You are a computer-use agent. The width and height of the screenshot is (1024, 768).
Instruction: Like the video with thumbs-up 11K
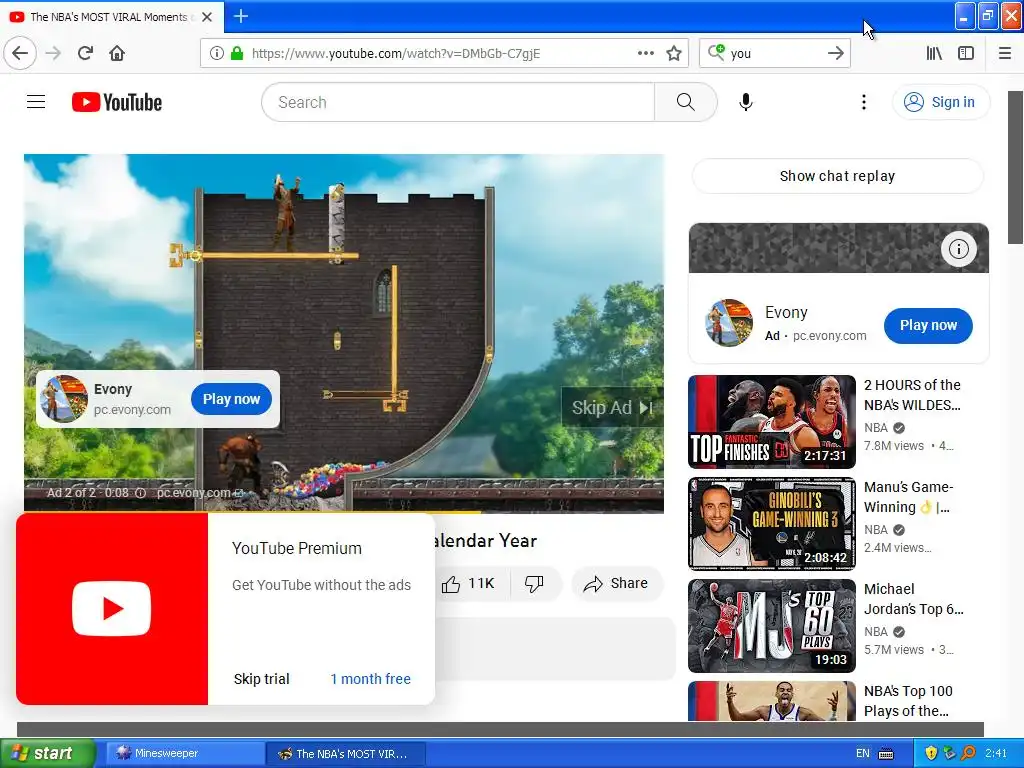click(x=469, y=583)
